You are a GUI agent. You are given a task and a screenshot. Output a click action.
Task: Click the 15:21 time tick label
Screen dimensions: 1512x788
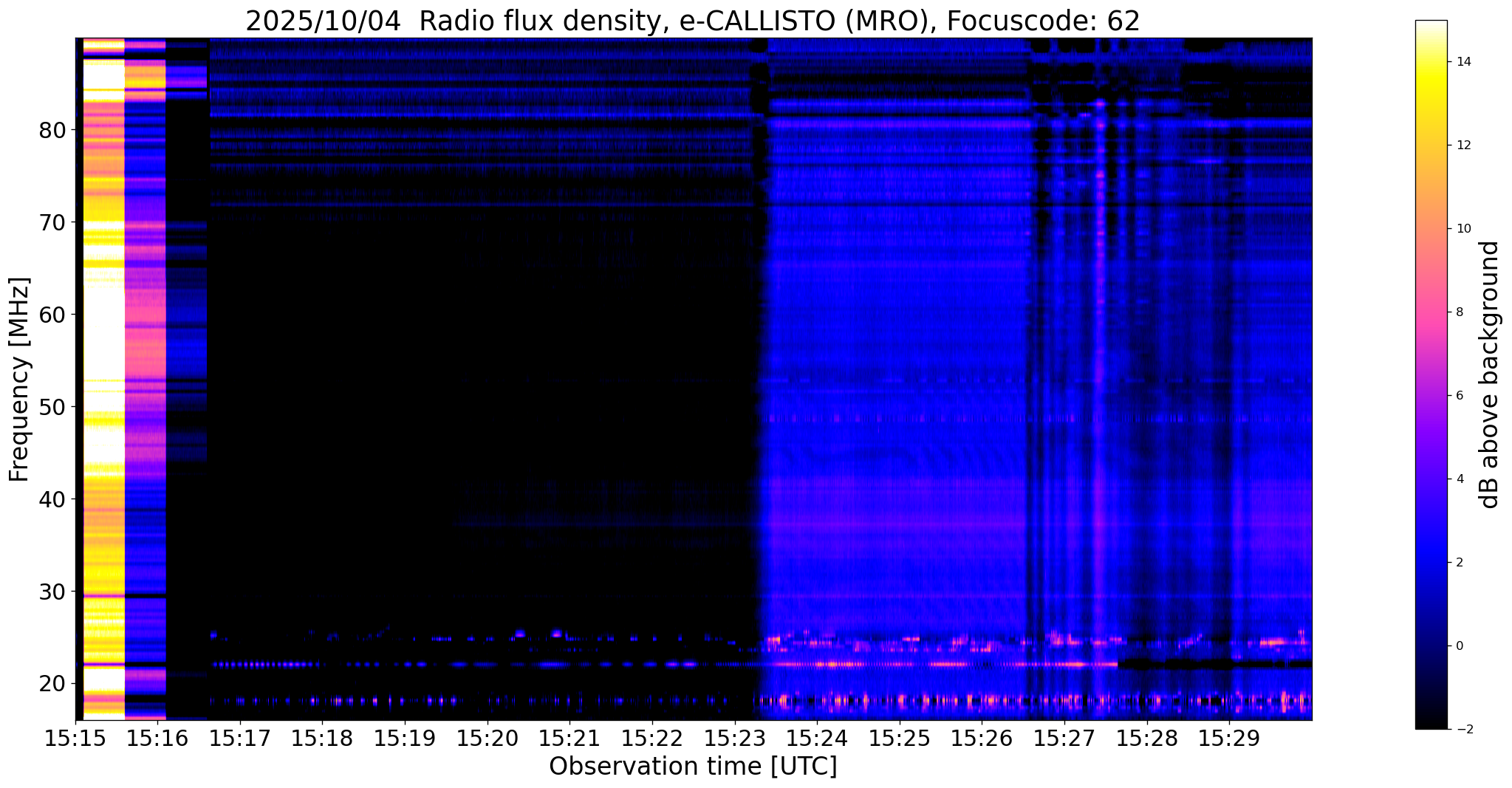pyautogui.click(x=569, y=737)
